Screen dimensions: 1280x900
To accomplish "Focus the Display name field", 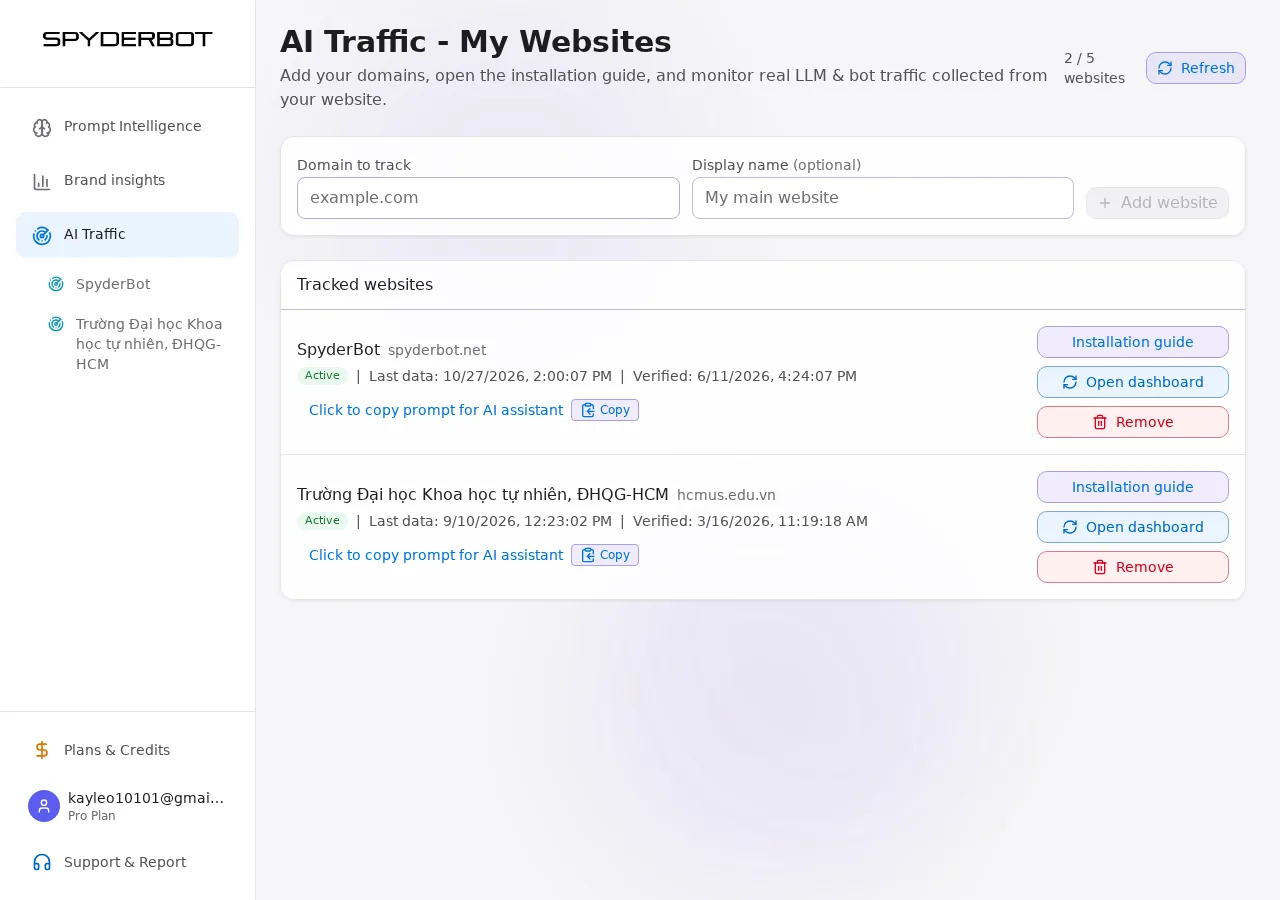I will coord(883,198).
